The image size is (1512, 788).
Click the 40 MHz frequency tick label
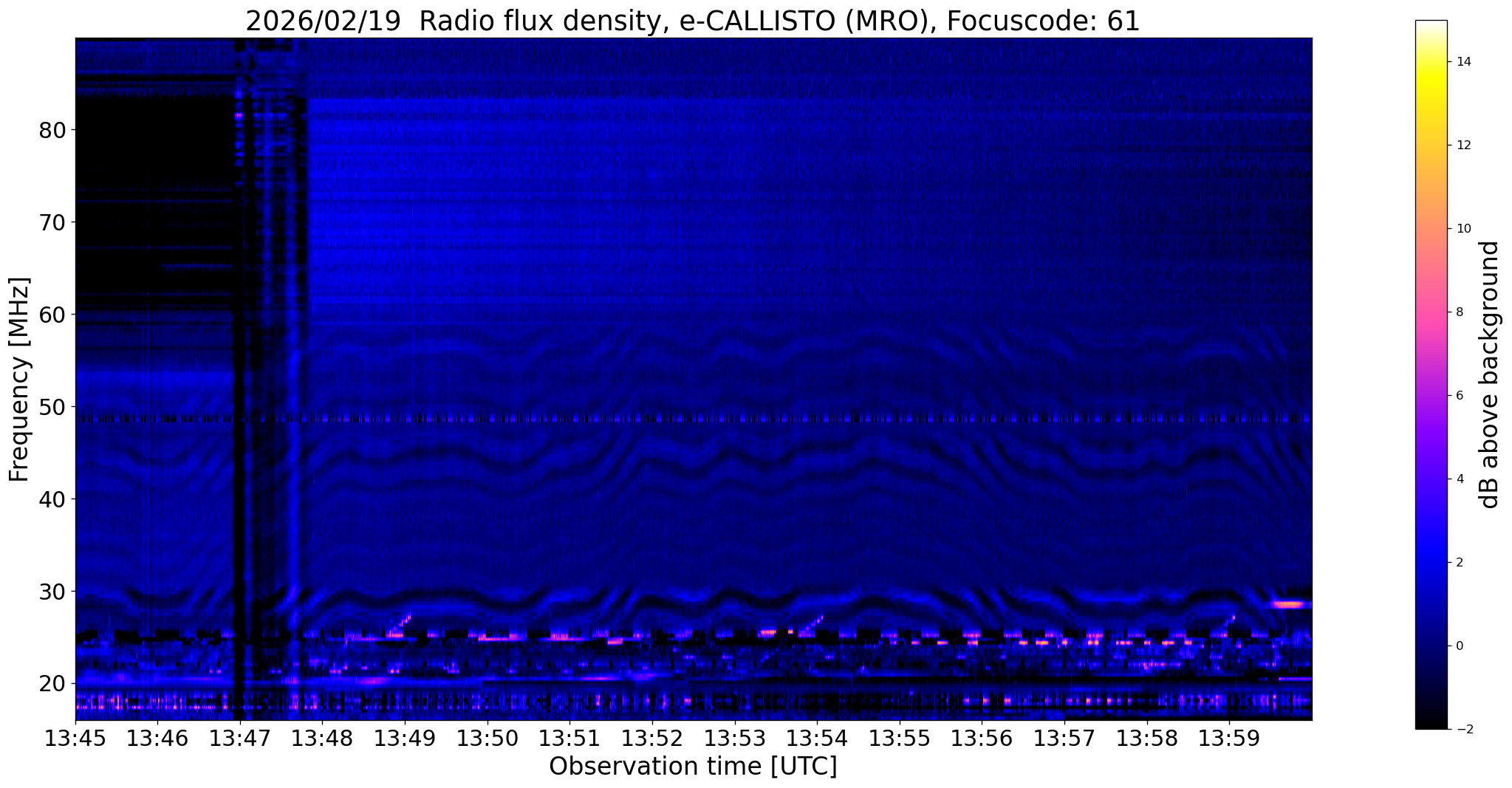point(52,499)
